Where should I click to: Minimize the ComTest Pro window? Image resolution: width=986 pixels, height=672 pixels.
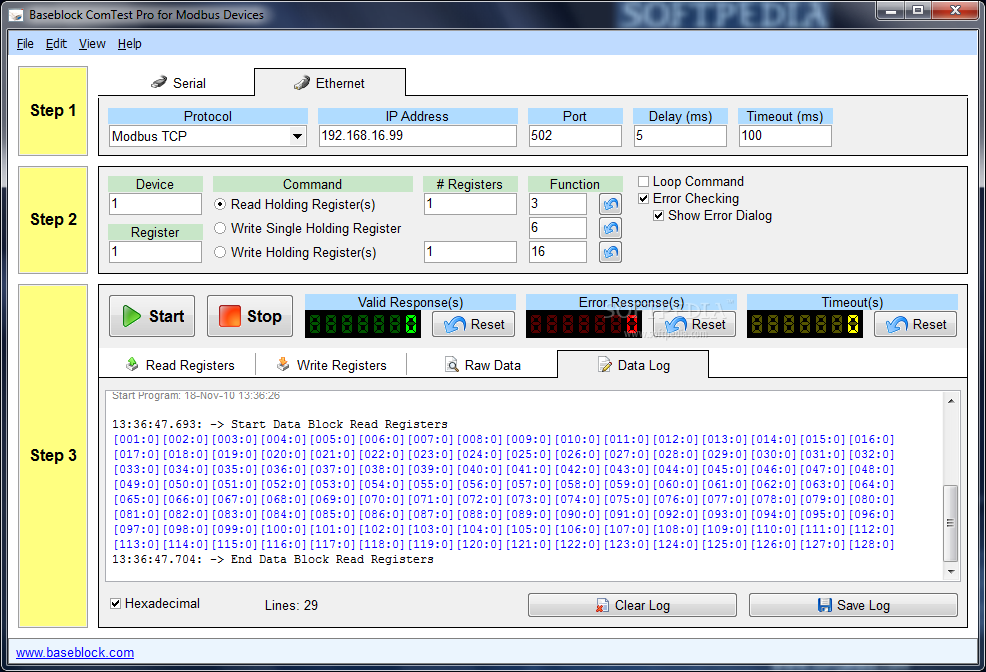(891, 10)
